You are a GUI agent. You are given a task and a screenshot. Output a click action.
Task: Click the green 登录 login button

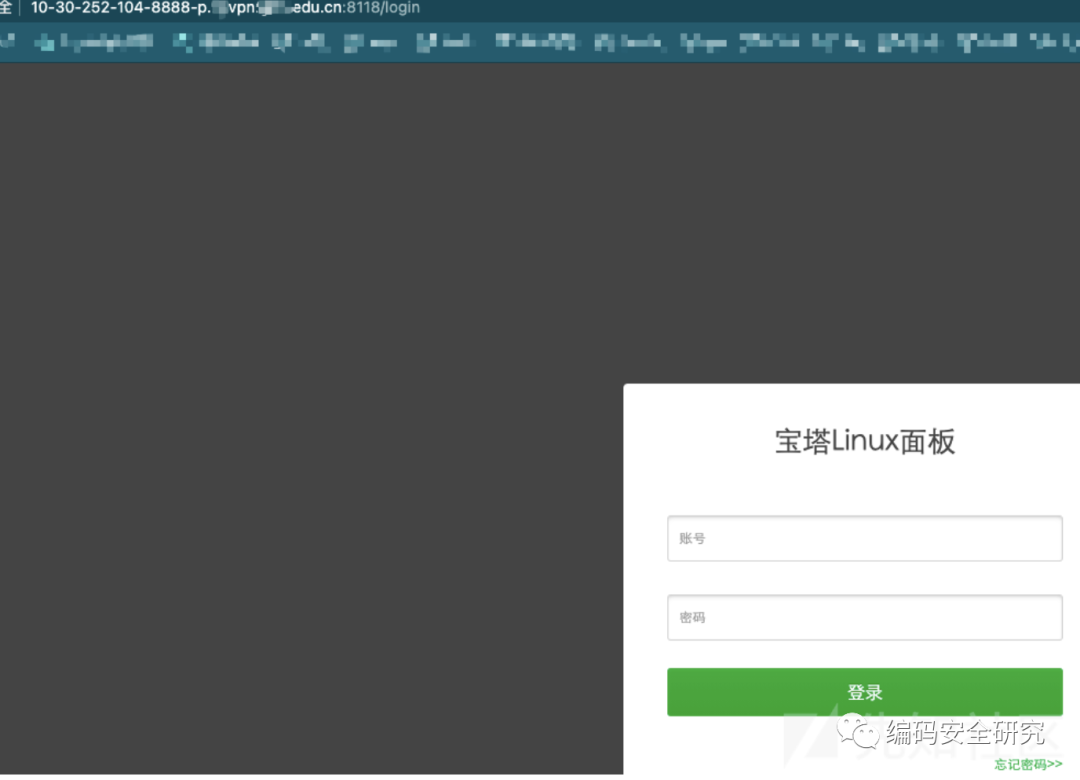click(x=864, y=692)
